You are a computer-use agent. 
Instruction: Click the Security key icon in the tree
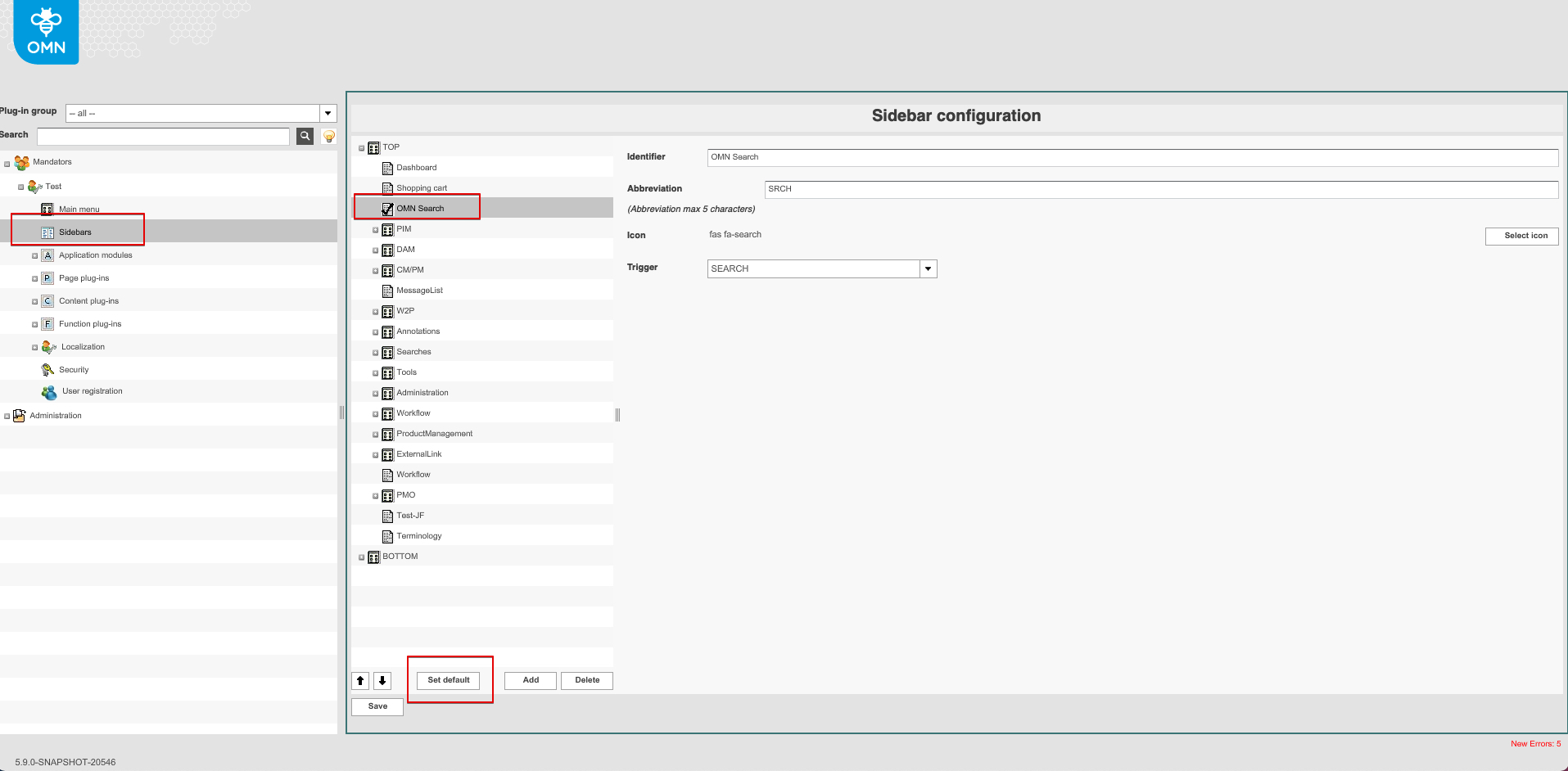pyautogui.click(x=47, y=369)
